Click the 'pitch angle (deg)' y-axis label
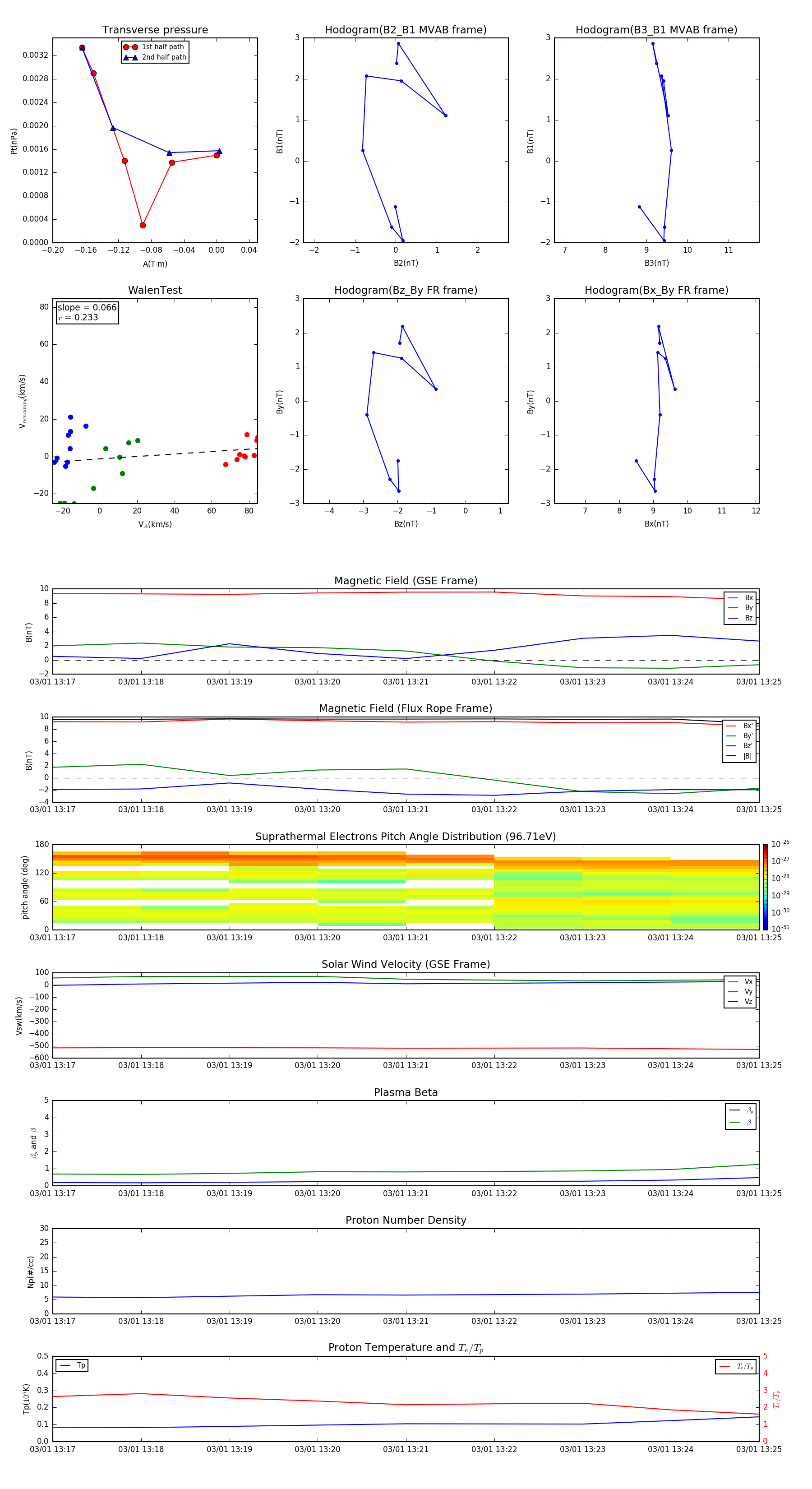Image resolution: width=812 pixels, height=1489 pixels. coord(25,887)
